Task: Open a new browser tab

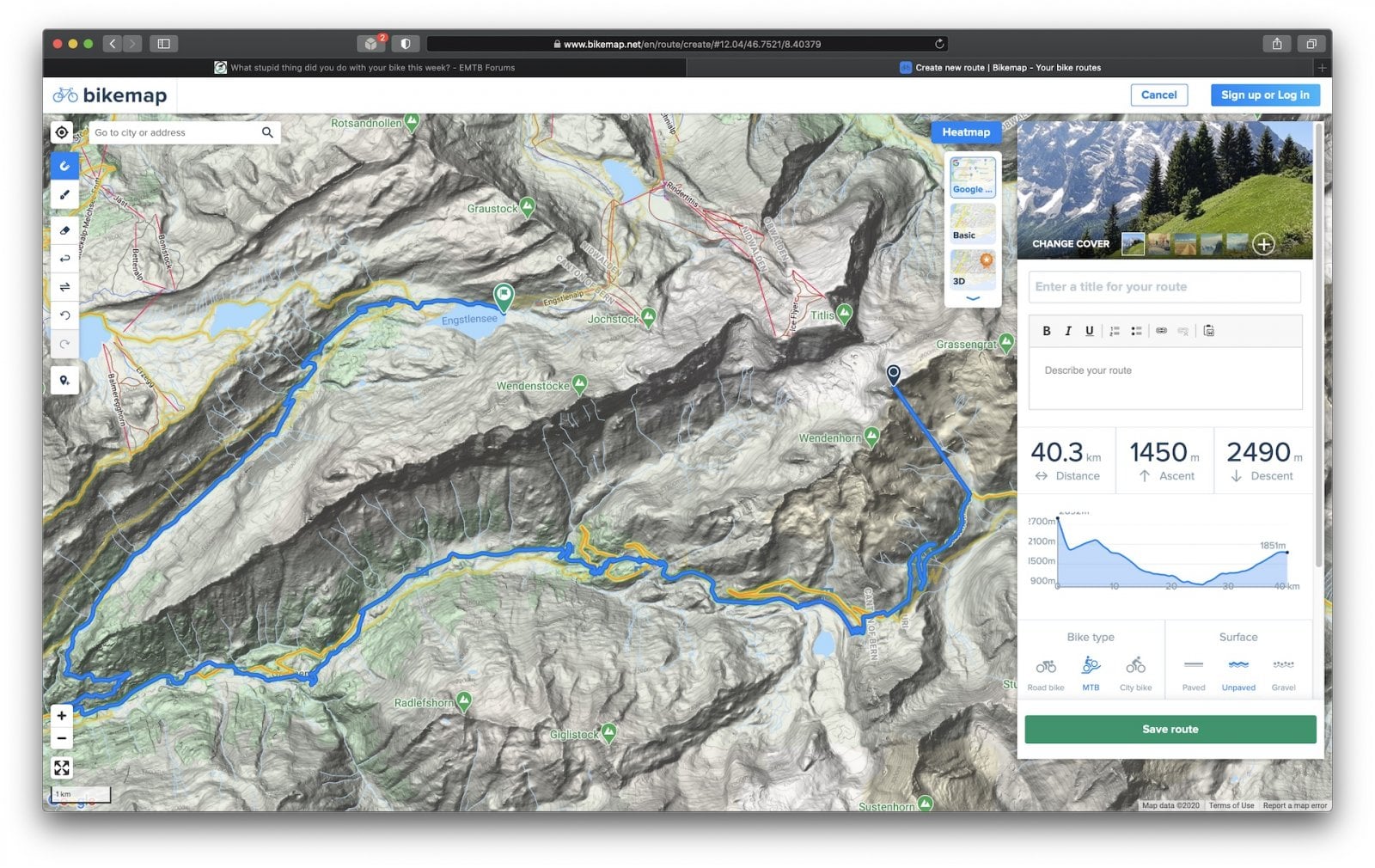Action: click(x=1323, y=68)
